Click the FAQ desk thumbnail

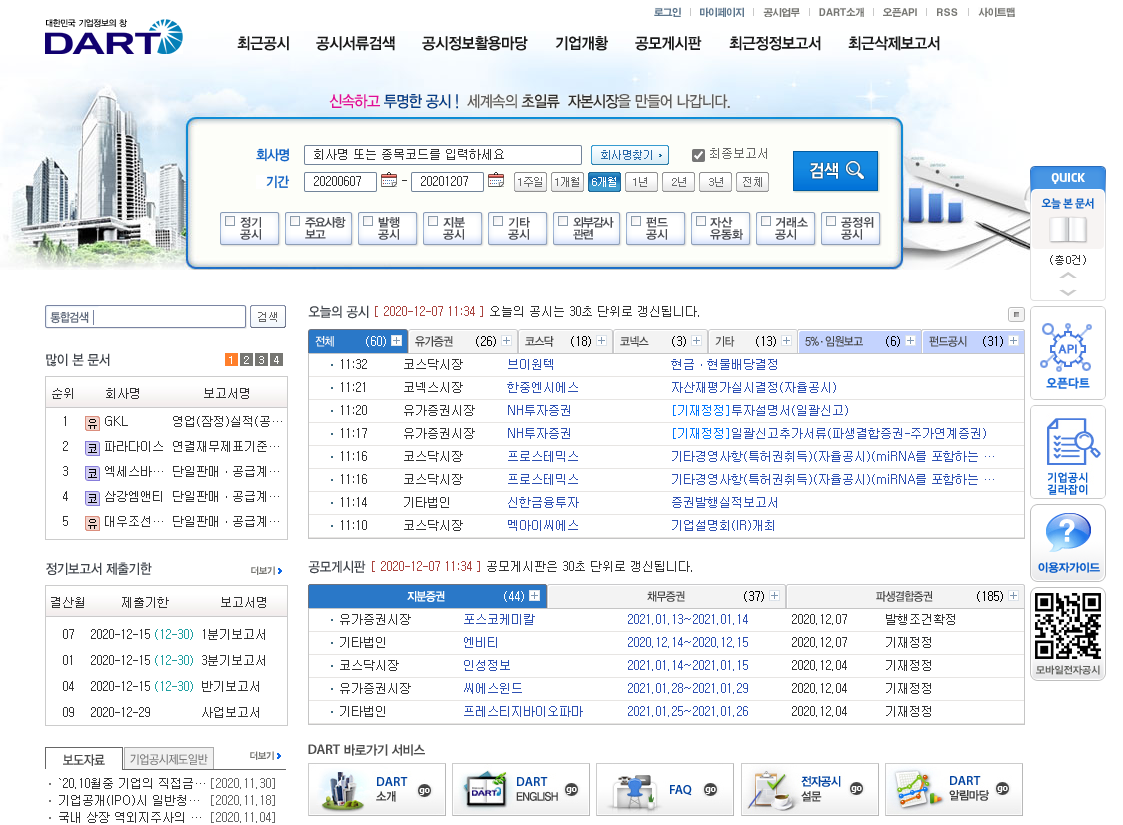(635, 791)
